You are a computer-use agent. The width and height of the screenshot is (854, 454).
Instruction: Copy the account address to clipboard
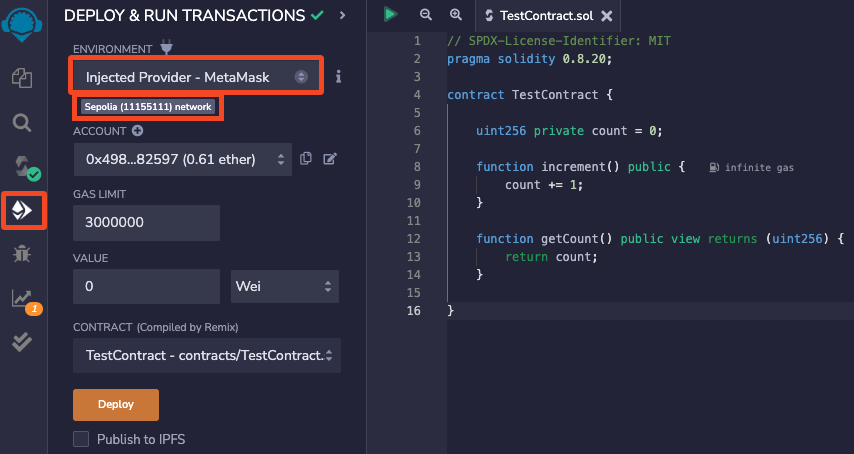tap(306, 159)
